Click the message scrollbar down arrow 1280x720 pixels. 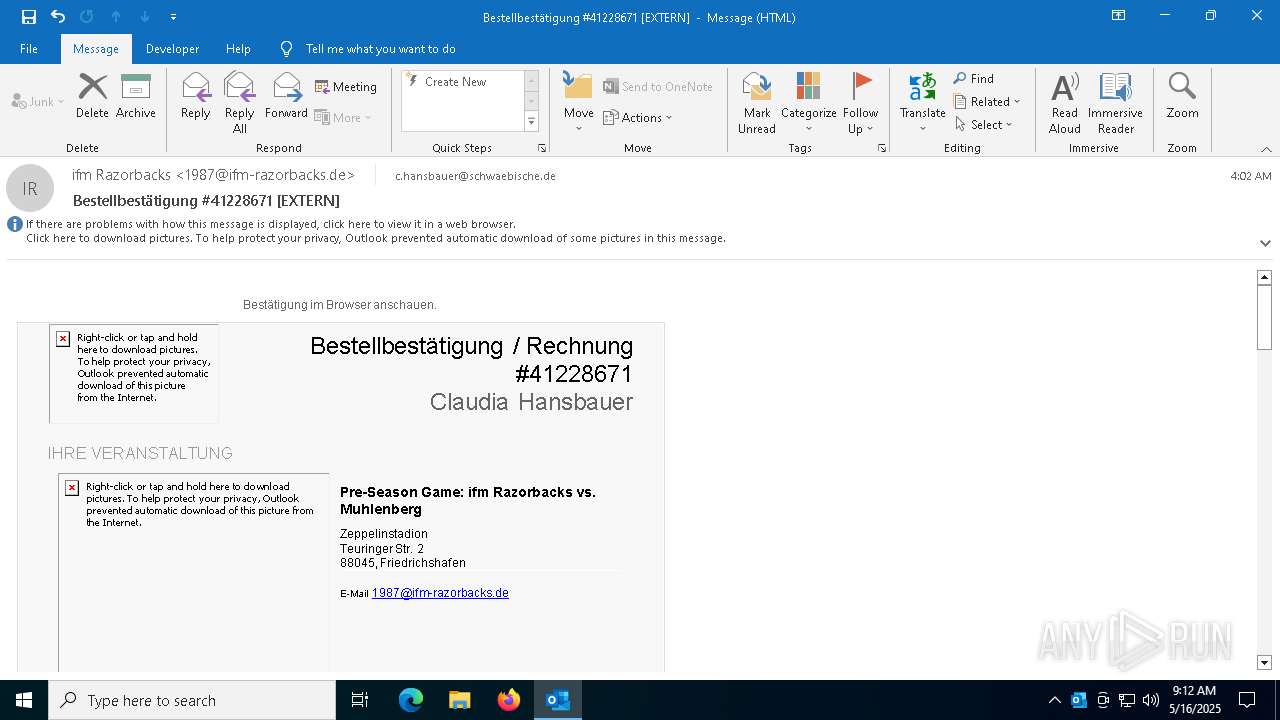coord(1264,663)
